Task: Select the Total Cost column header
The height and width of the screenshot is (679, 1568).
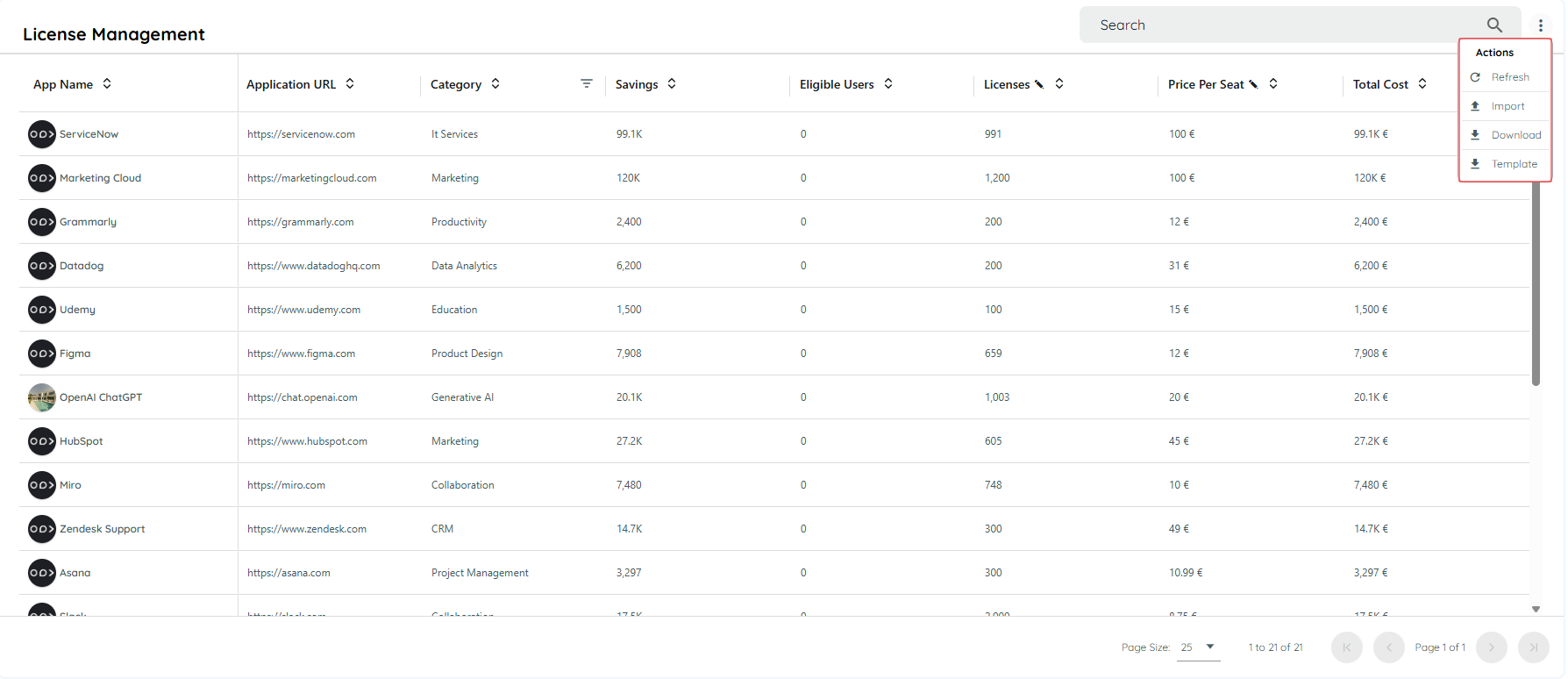Action: pos(1380,84)
